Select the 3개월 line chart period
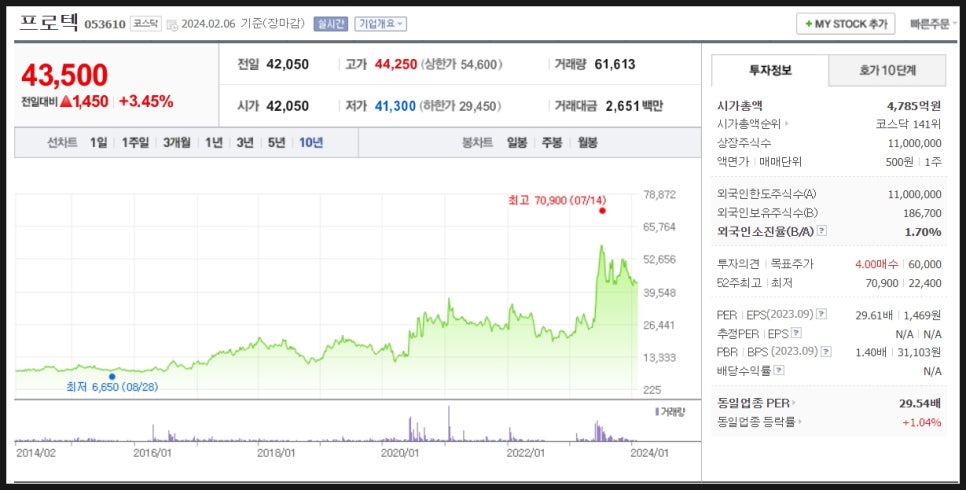The image size is (966, 490). click(x=177, y=142)
